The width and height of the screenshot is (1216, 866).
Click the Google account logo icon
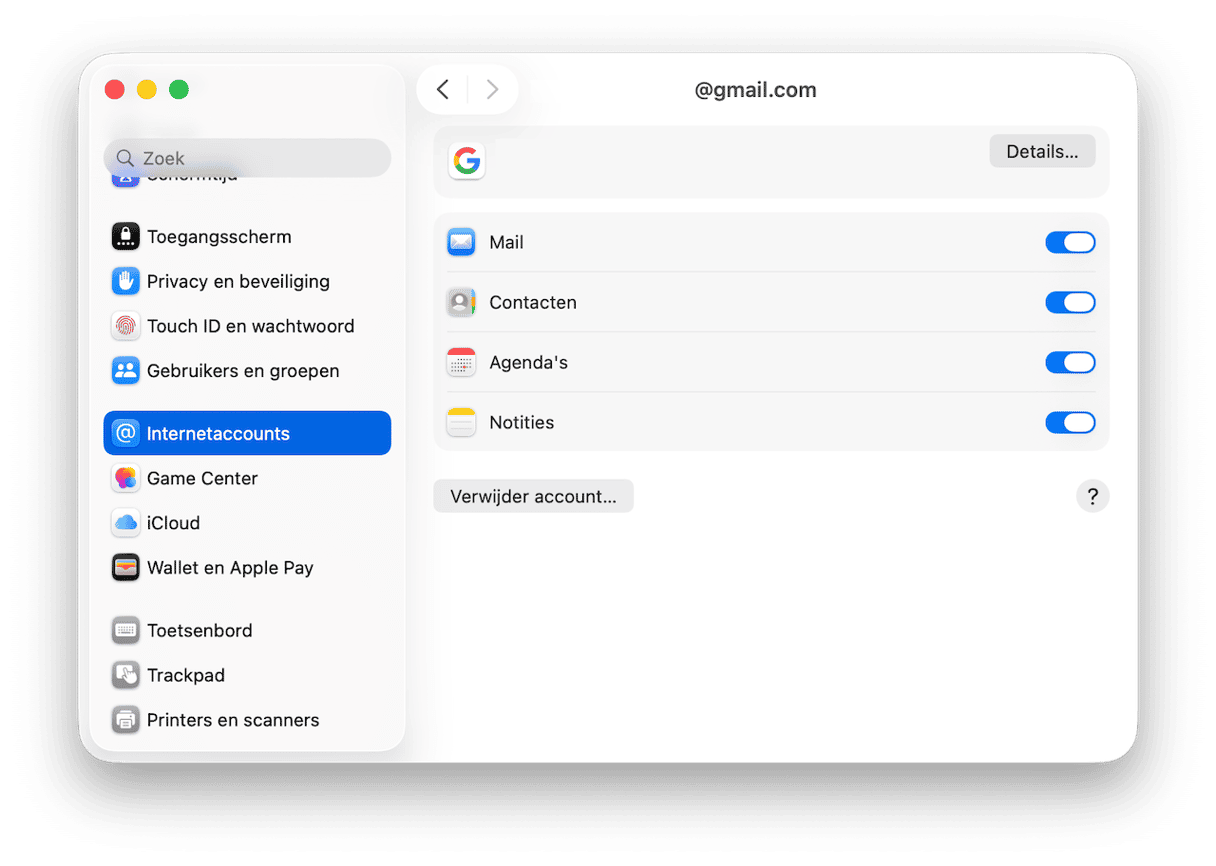pos(467,161)
